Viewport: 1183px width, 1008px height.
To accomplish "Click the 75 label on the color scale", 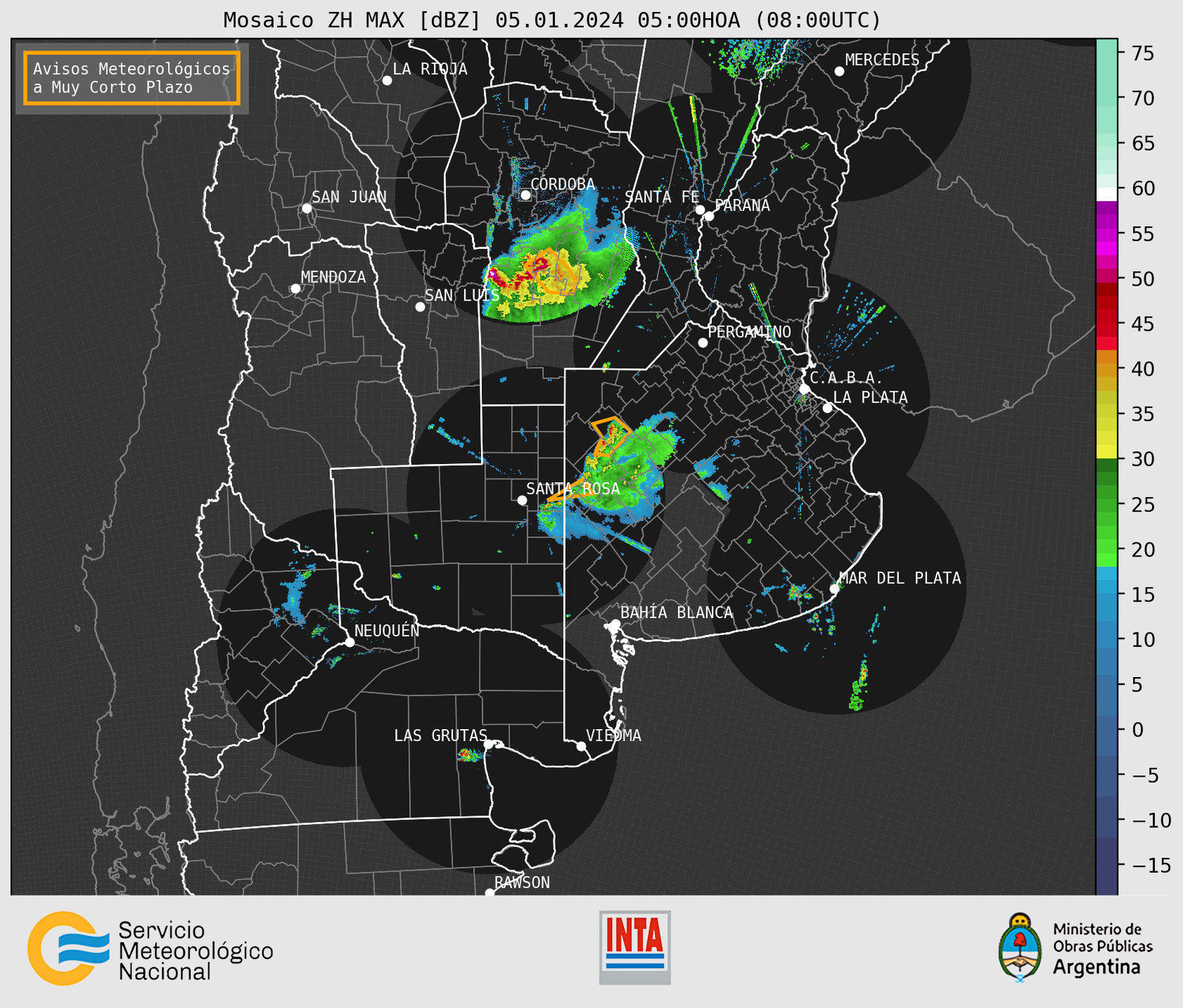I will [x=1142, y=54].
